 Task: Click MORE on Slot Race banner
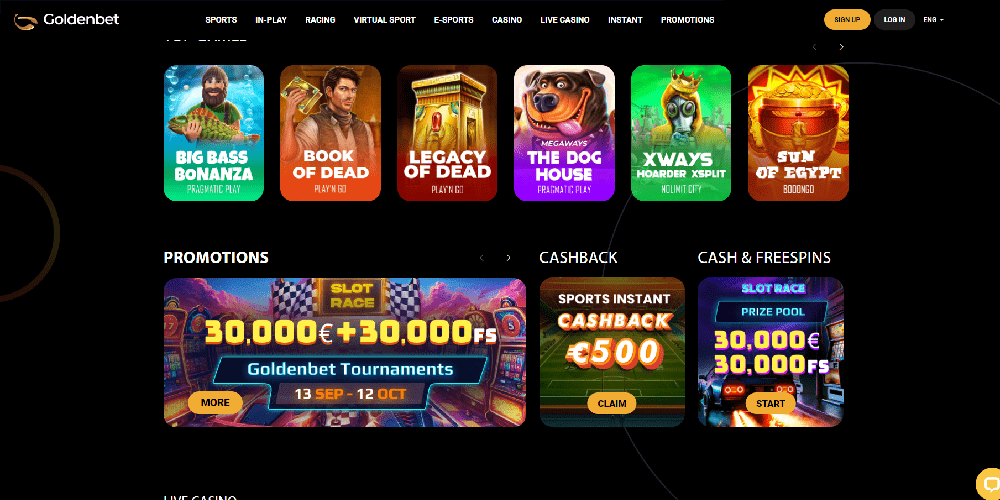pos(215,402)
